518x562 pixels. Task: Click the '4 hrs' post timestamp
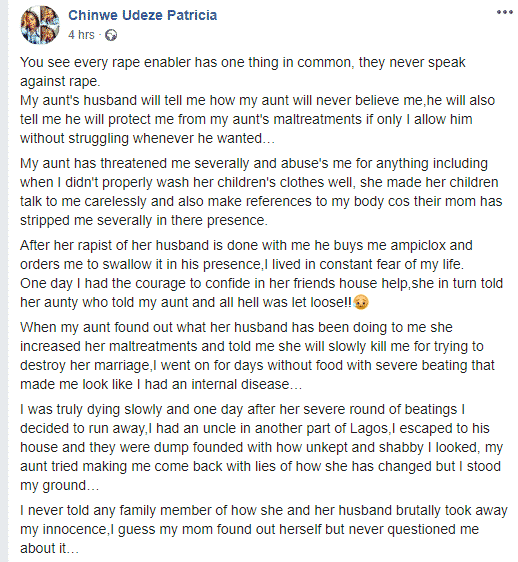pyautogui.click(x=81, y=35)
